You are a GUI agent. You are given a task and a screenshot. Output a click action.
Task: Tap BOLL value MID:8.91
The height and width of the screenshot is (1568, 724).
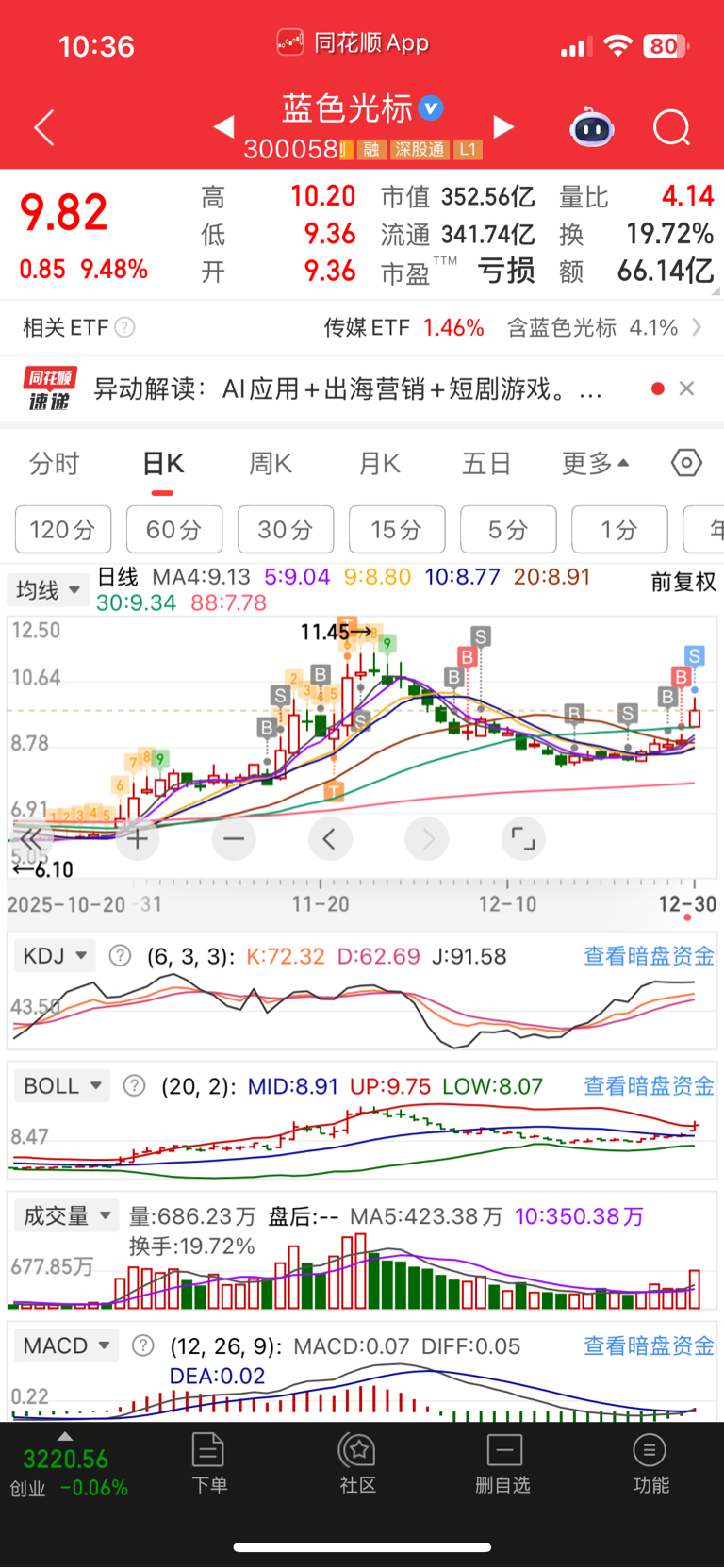click(292, 1086)
